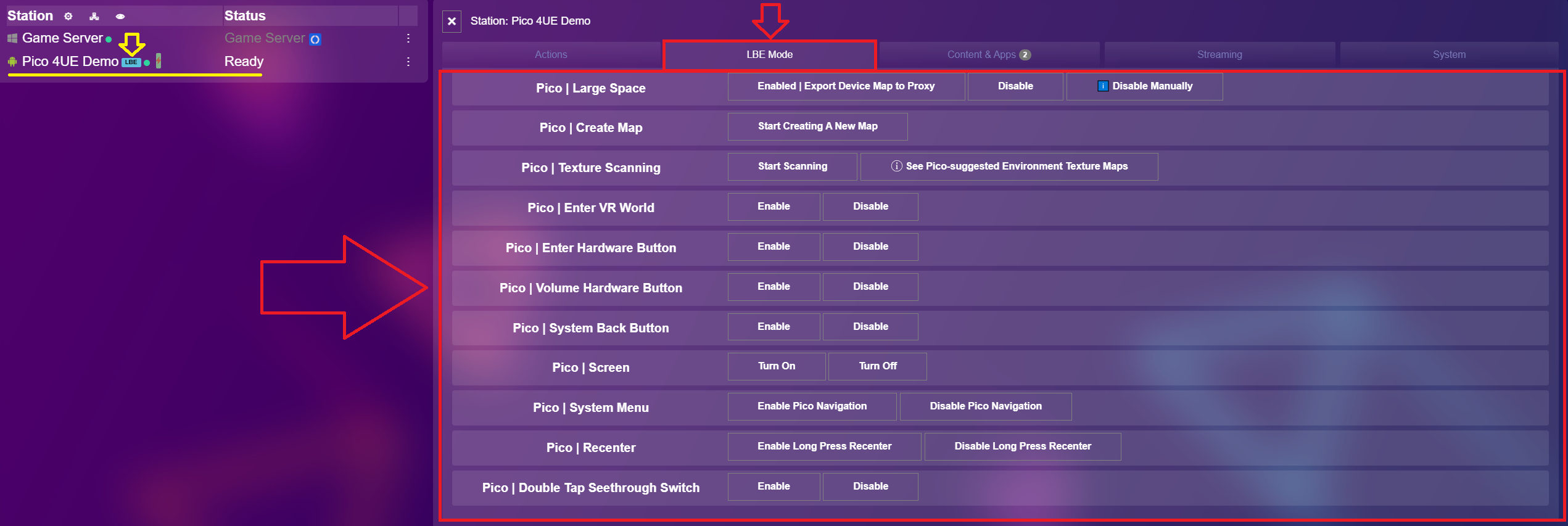Select the Pico 4UE Demo station row

tap(212, 62)
